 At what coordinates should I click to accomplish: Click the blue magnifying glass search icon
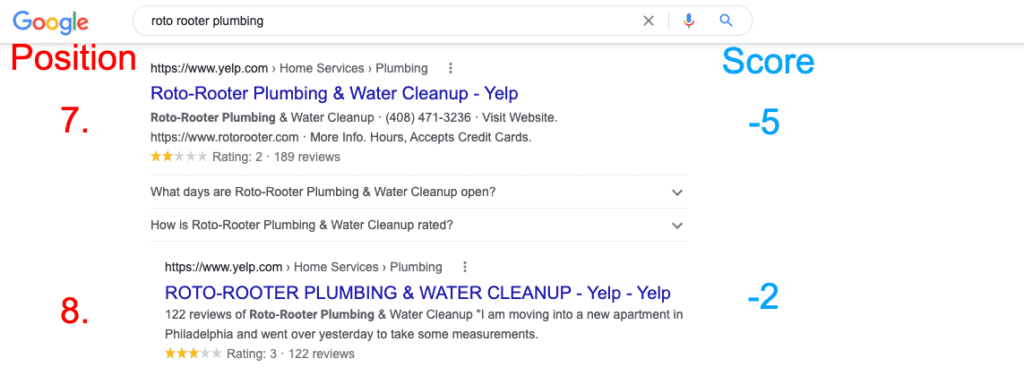[726, 21]
